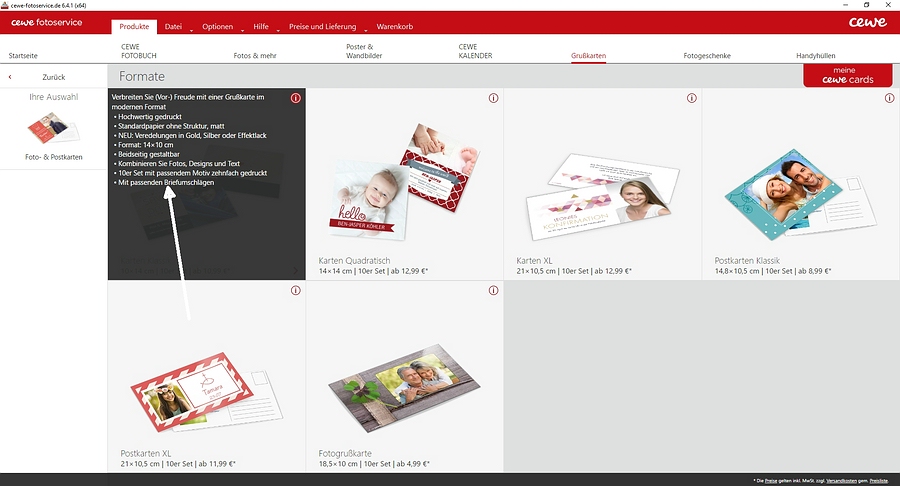Switch to Handyhüllen category
This screenshot has width=900, height=486.
click(x=816, y=56)
